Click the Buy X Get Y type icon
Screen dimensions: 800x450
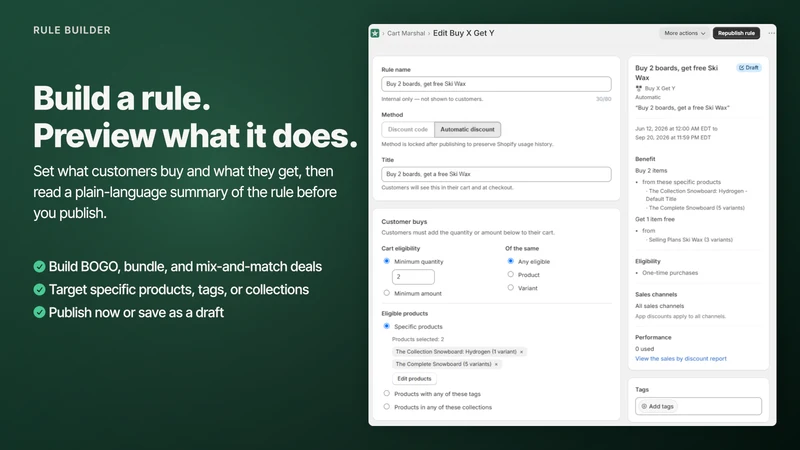coord(638,88)
